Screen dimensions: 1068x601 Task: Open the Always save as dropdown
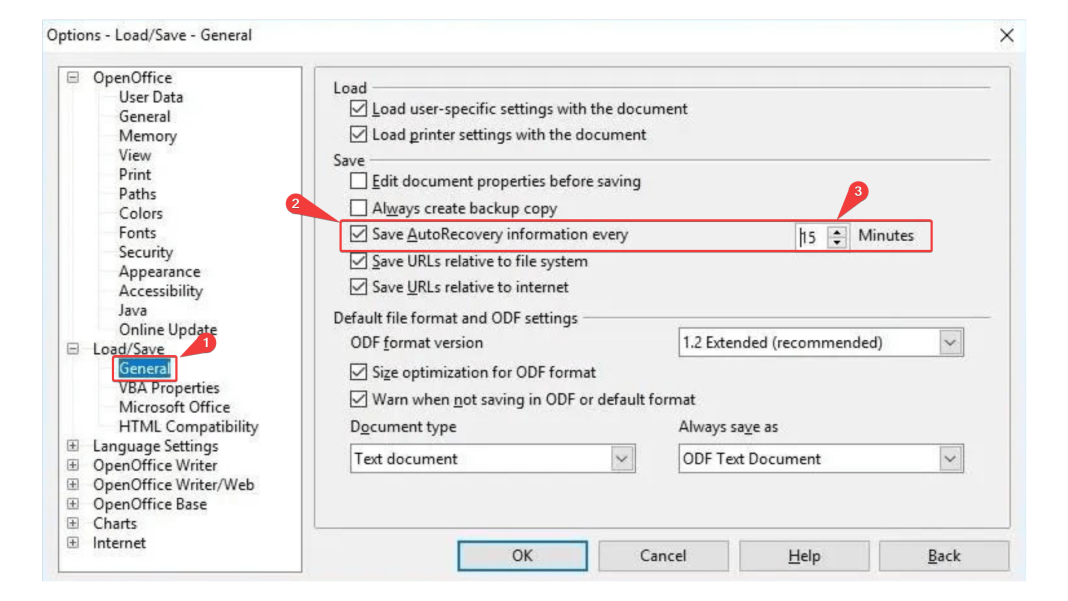tap(950, 459)
